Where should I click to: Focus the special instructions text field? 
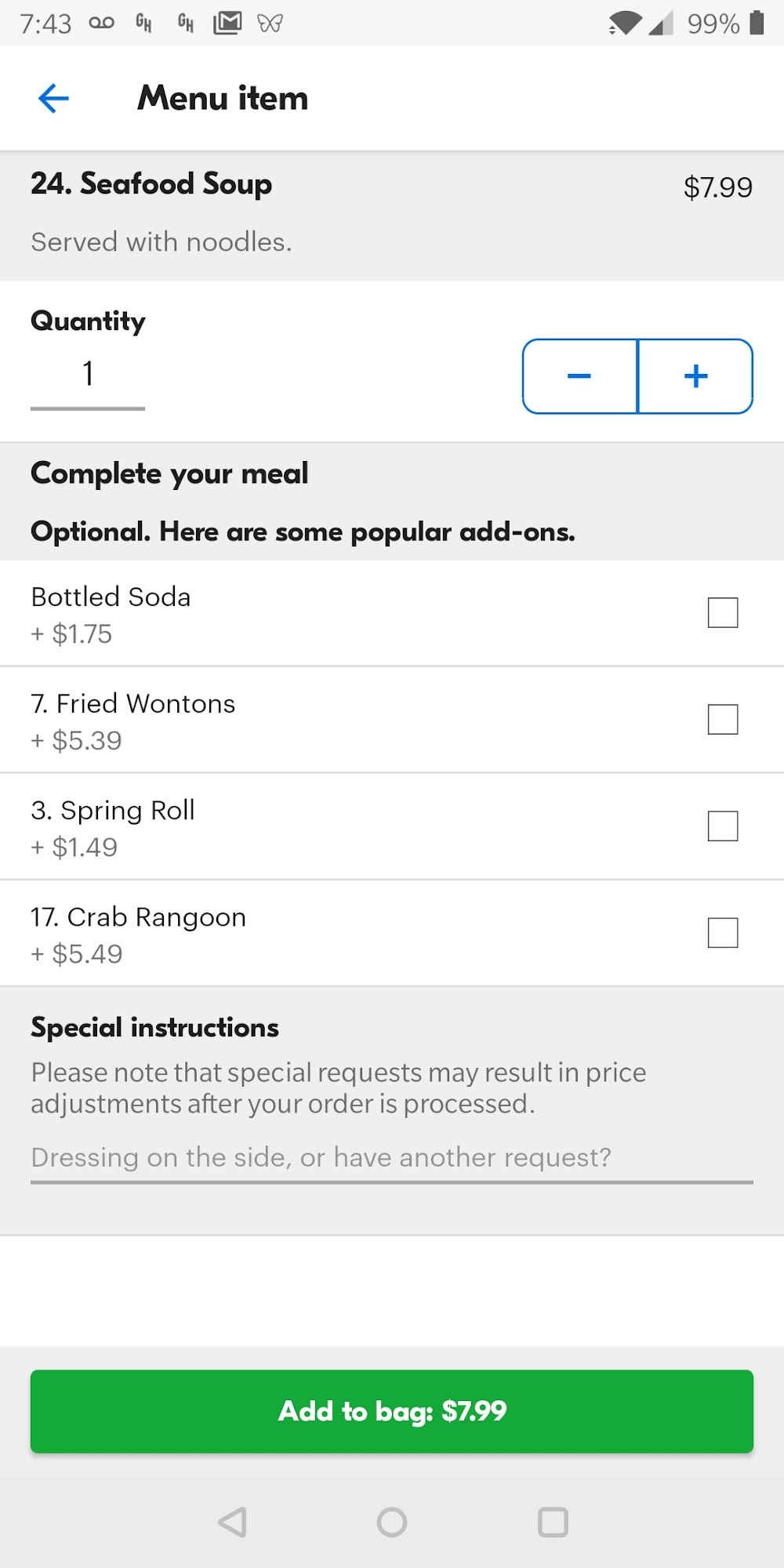coord(392,1158)
